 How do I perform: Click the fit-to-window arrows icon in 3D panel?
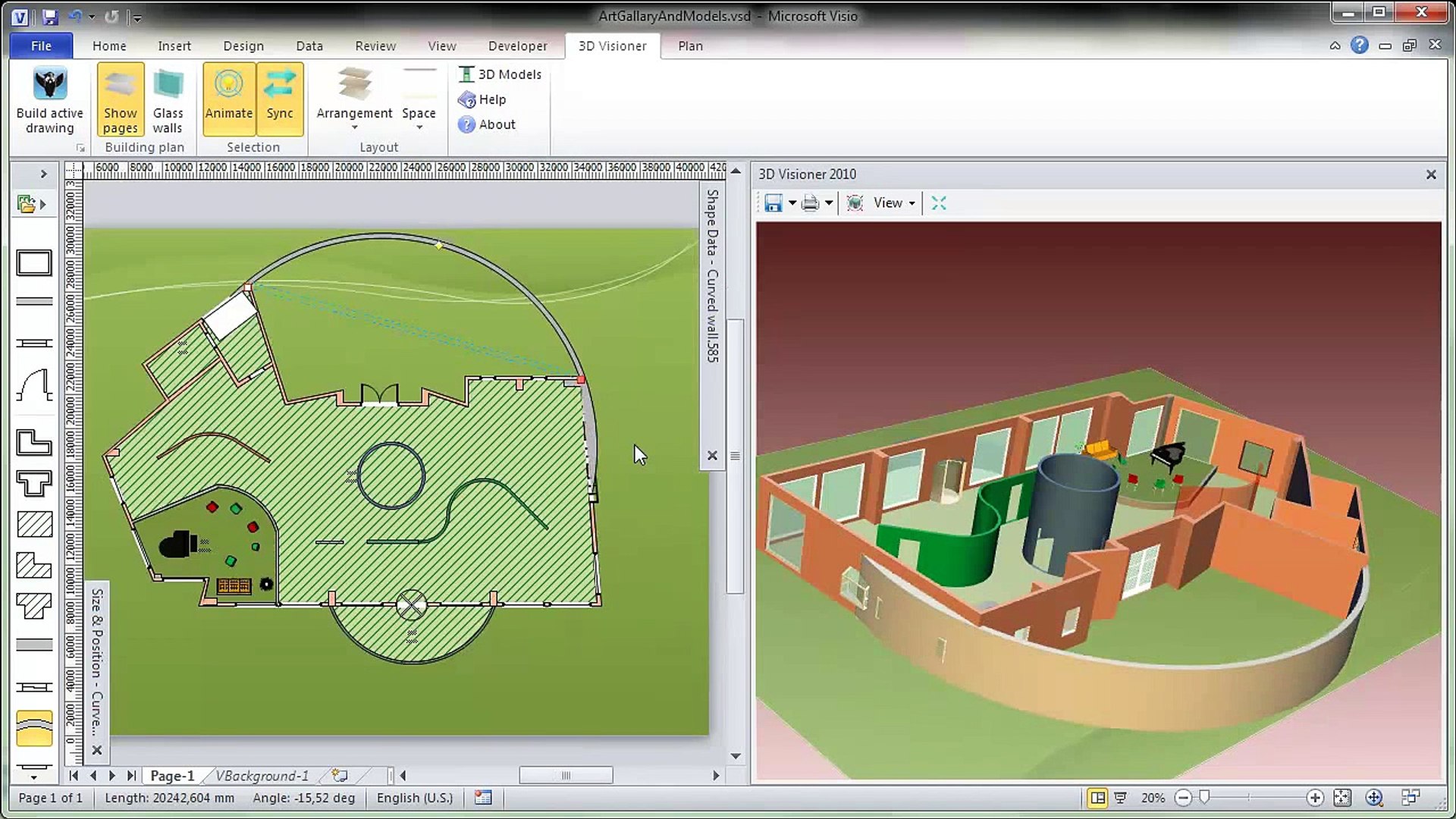939,202
